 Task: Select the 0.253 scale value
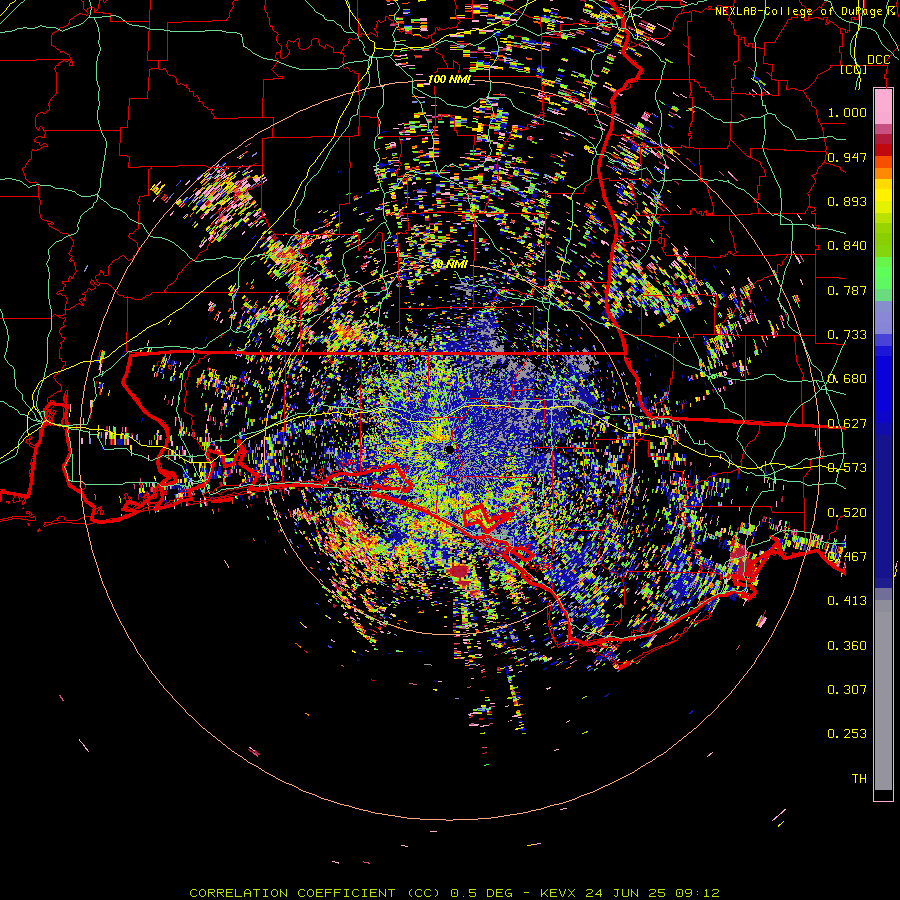pyautogui.click(x=847, y=734)
